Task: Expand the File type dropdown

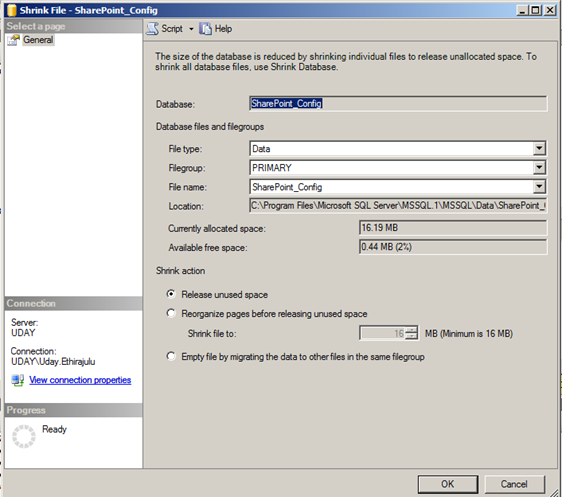Action: pos(539,148)
